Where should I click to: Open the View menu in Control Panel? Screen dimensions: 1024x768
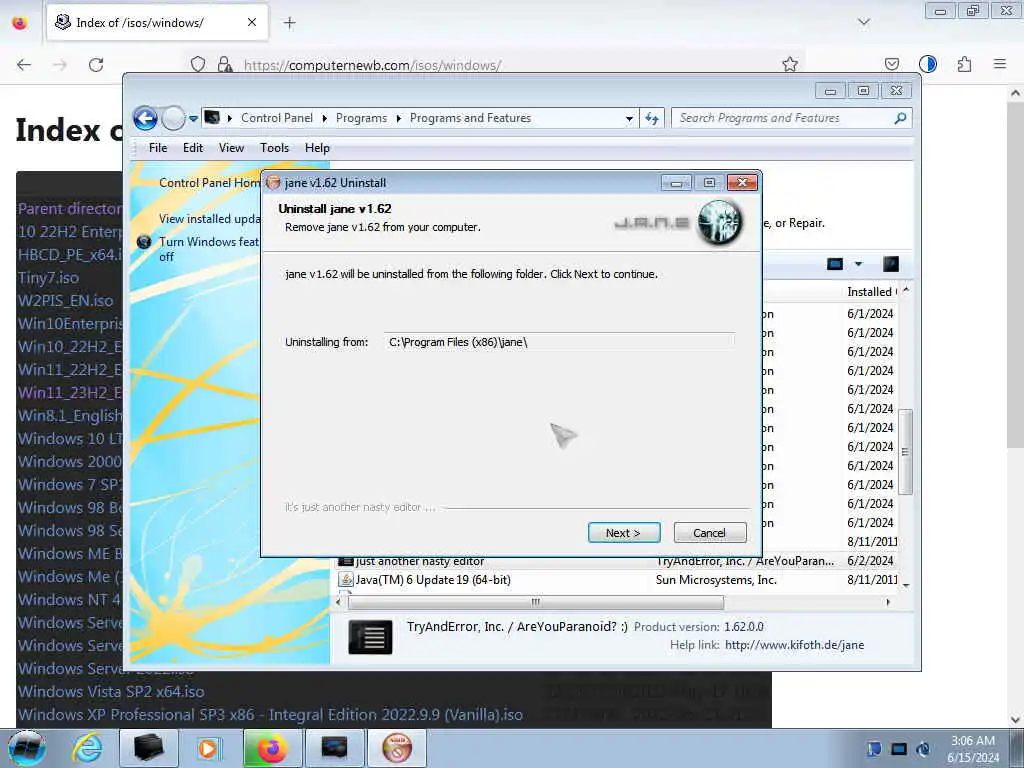point(231,148)
